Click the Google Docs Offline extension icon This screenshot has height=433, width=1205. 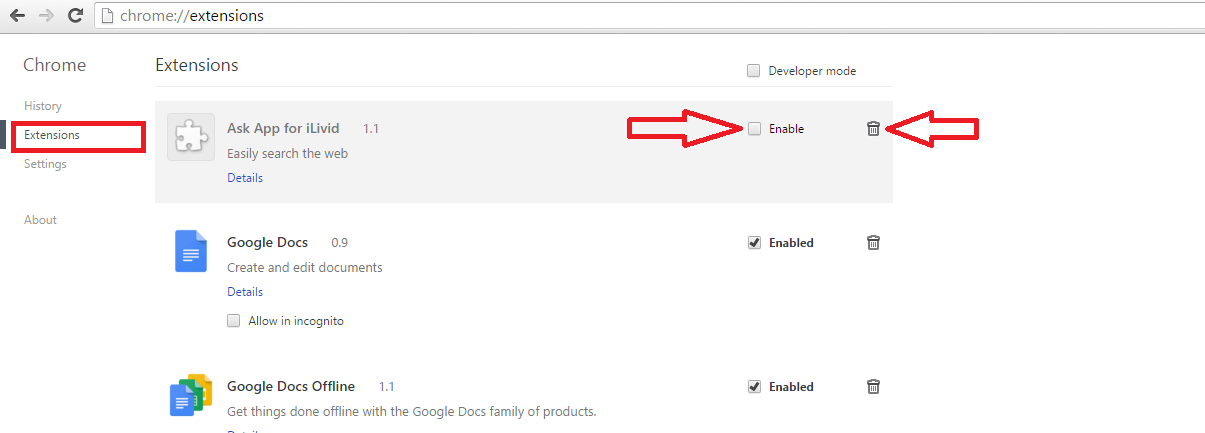click(191, 395)
